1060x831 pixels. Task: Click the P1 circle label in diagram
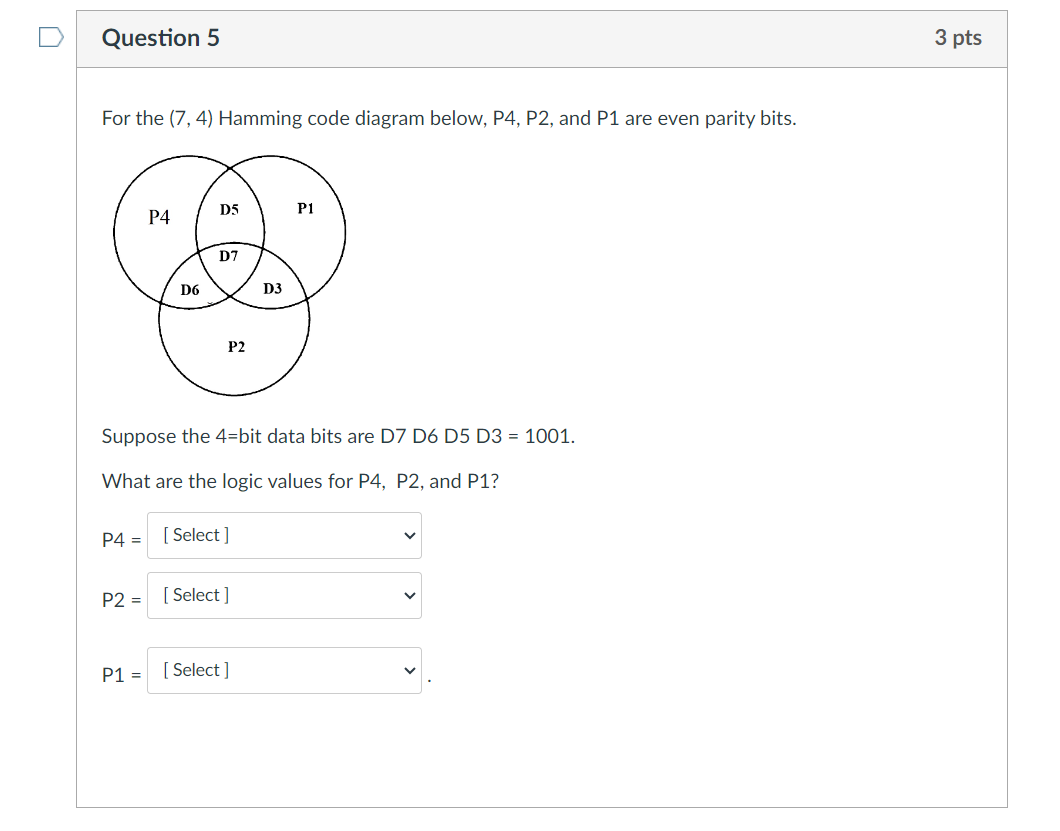click(306, 208)
